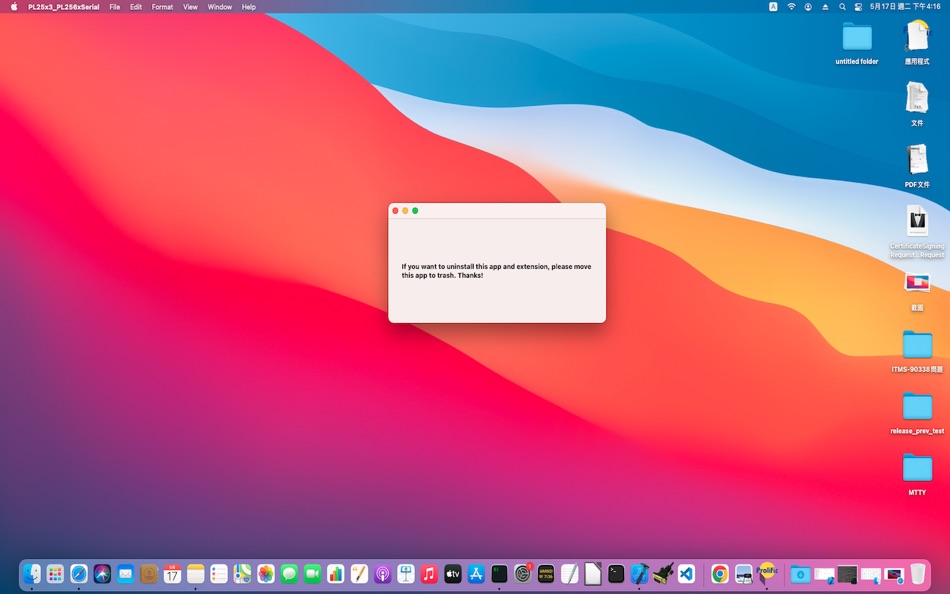
Task: Select the 'ITMS-90338 問題' desktop folder
Action: coord(917,345)
